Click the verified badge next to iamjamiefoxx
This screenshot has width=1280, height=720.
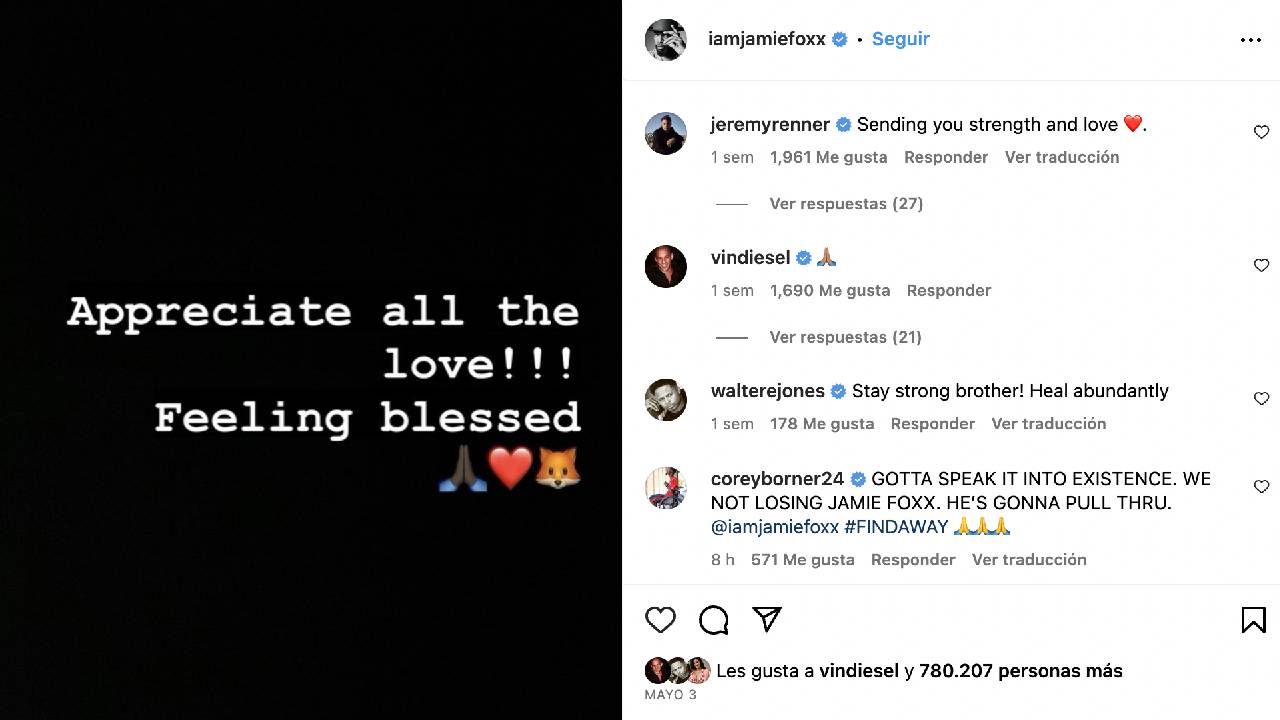coord(839,38)
